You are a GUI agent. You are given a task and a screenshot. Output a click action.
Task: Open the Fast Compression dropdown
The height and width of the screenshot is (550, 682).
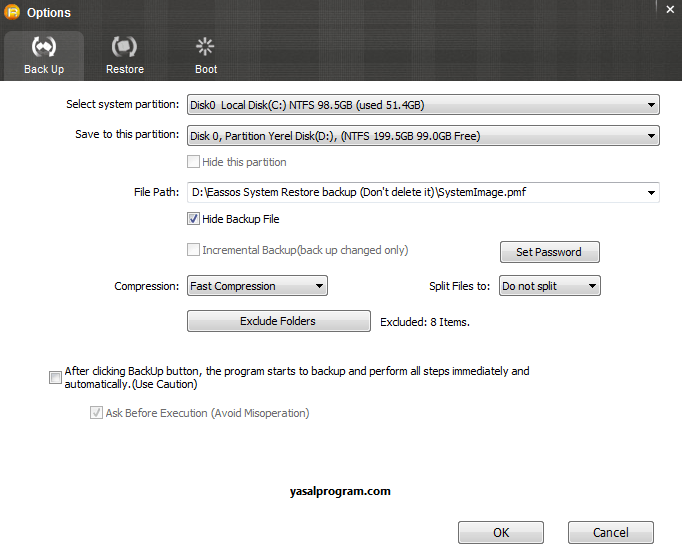pos(319,286)
